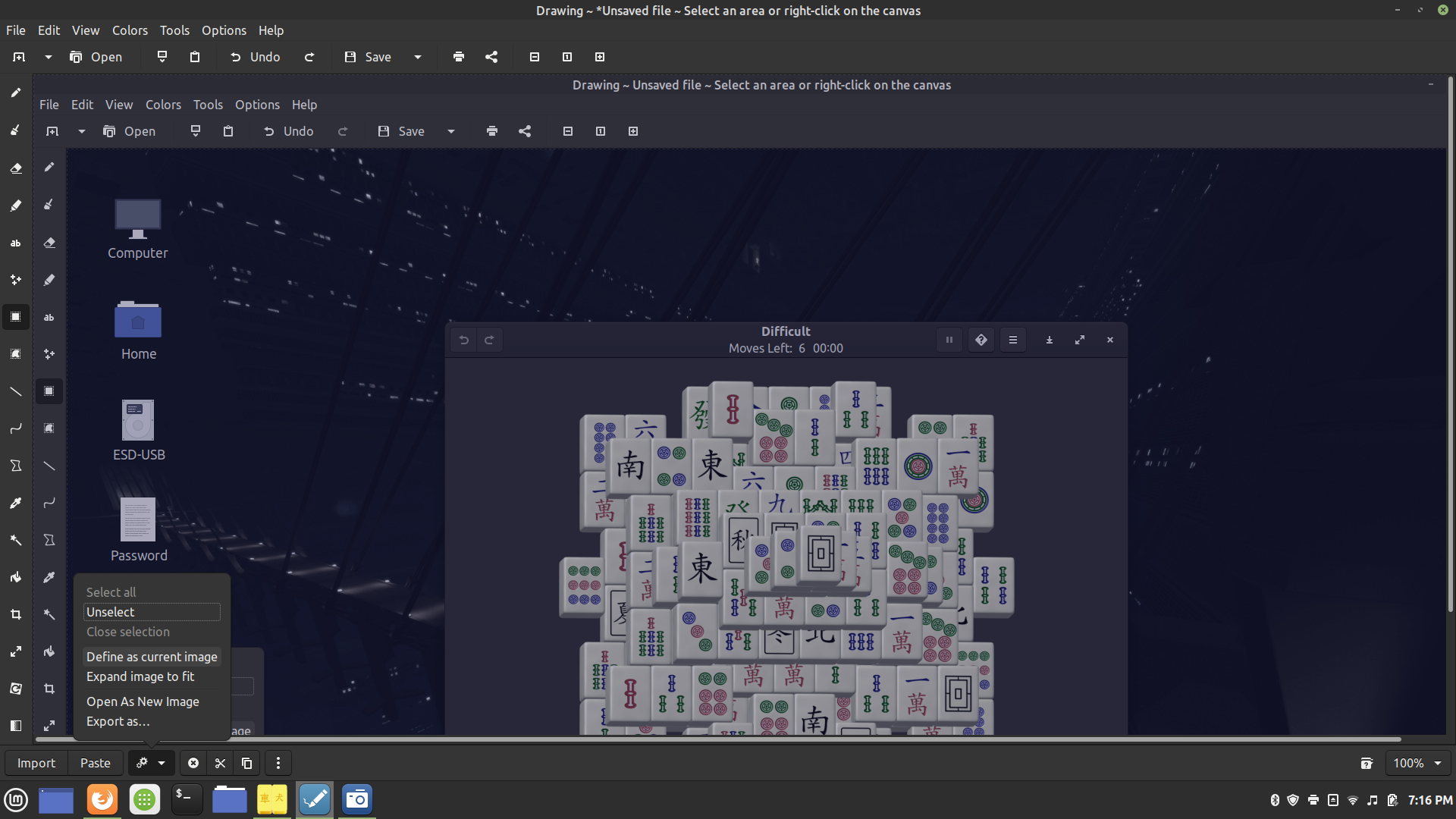Click the scissors Cut icon in the bottom bar
1456x819 pixels.
click(220, 763)
